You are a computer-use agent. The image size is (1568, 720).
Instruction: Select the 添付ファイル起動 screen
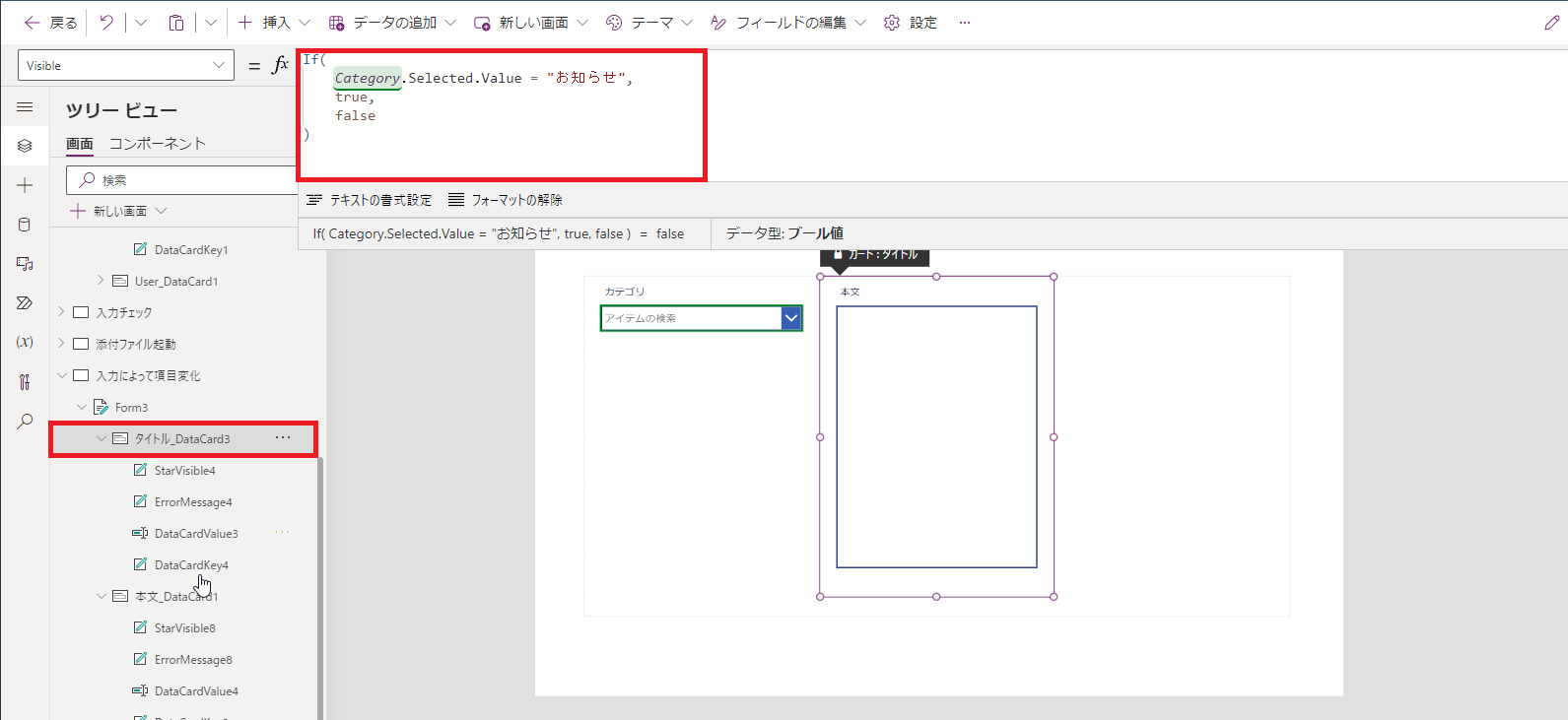tap(136, 345)
